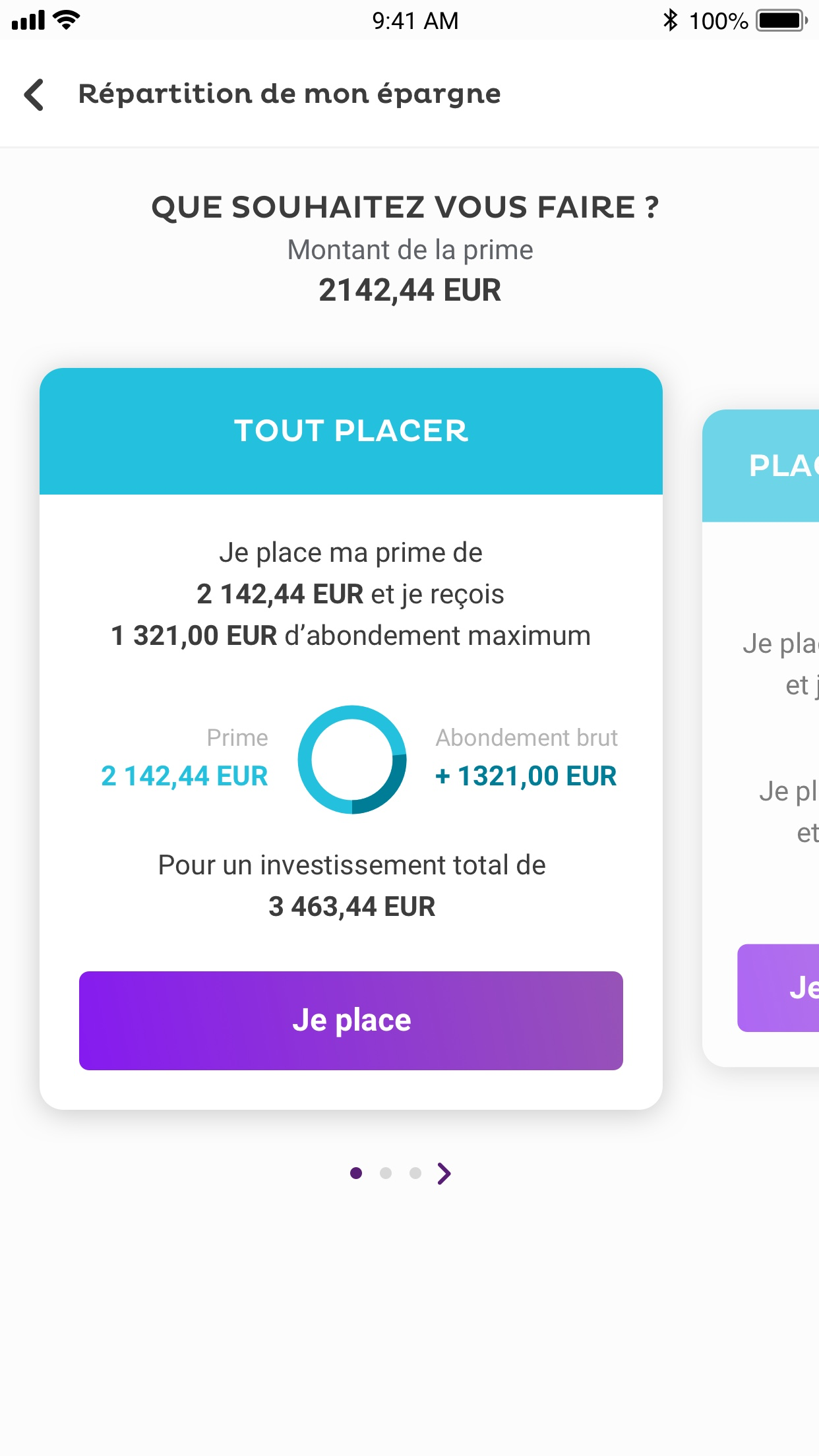Tap the battery indicator icon
Screen dimensions: 819x1456
point(781,20)
